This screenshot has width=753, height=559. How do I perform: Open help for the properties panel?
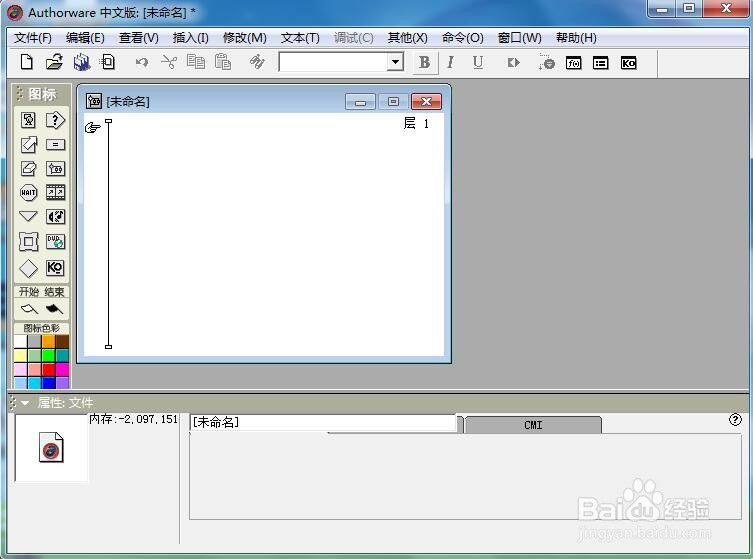coord(735,420)
